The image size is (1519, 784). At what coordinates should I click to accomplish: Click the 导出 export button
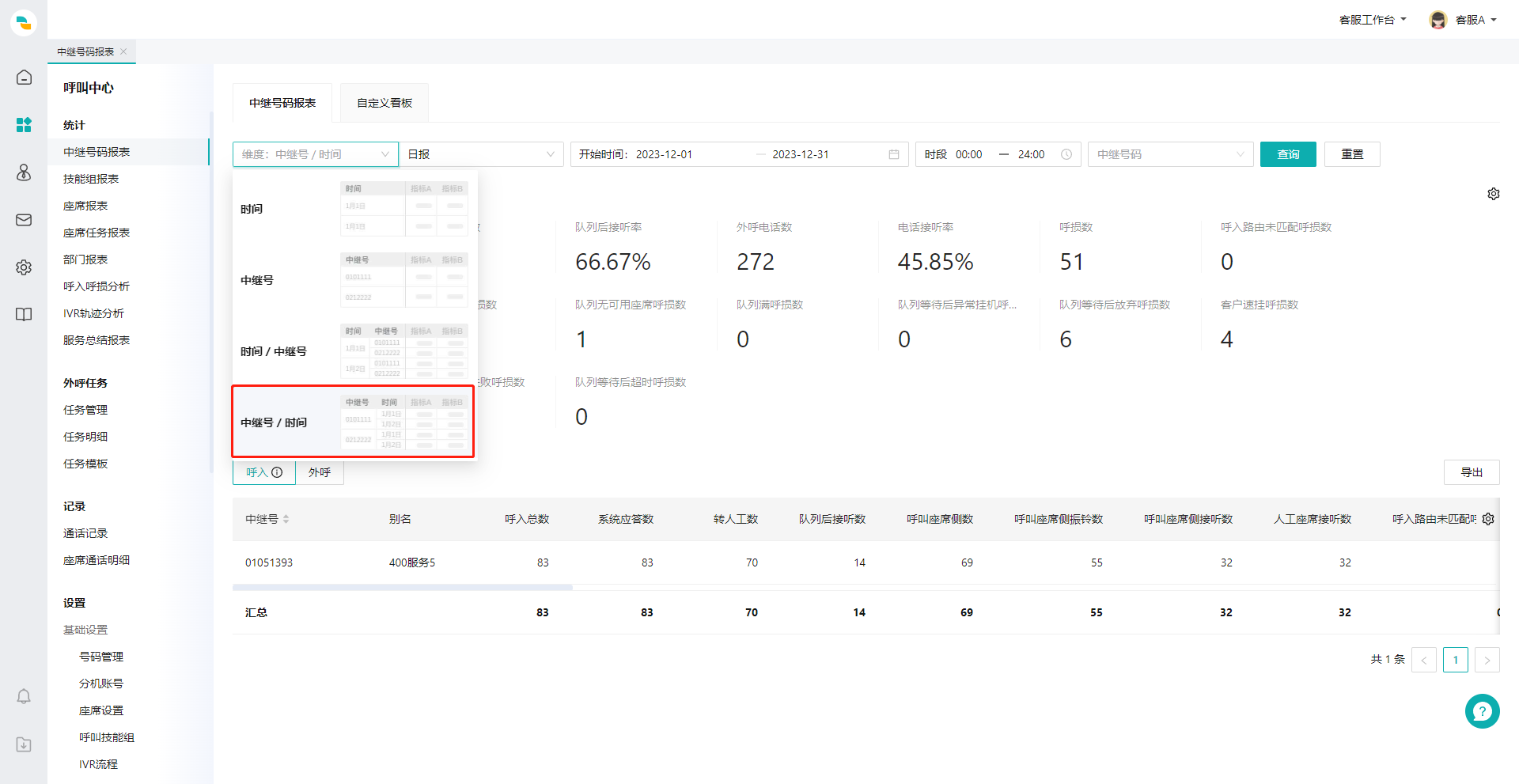tap(1472, 472)
